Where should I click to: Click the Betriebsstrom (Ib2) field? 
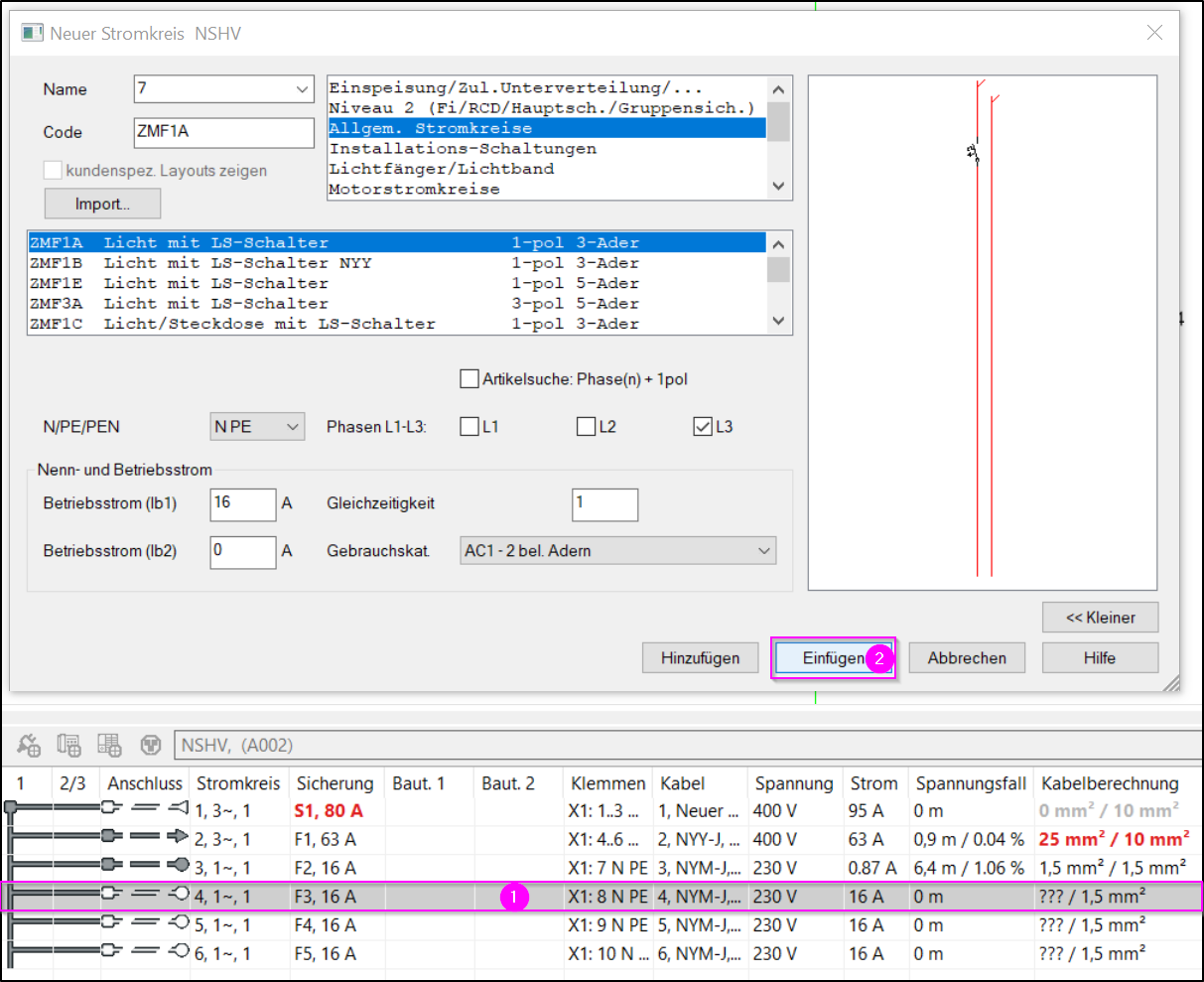(243, 552)
